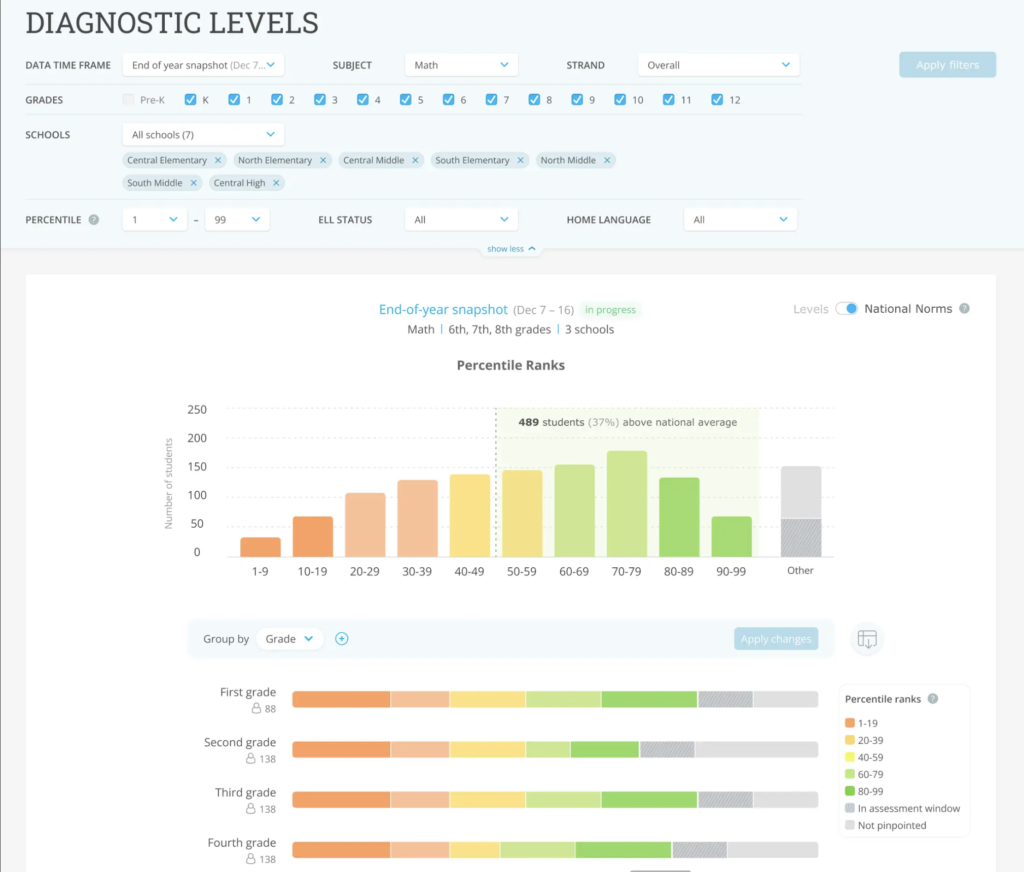This screenshot has width=1024, height=872.
Task: Open Percentile ranks legend help icon
Action: point(933,698)
